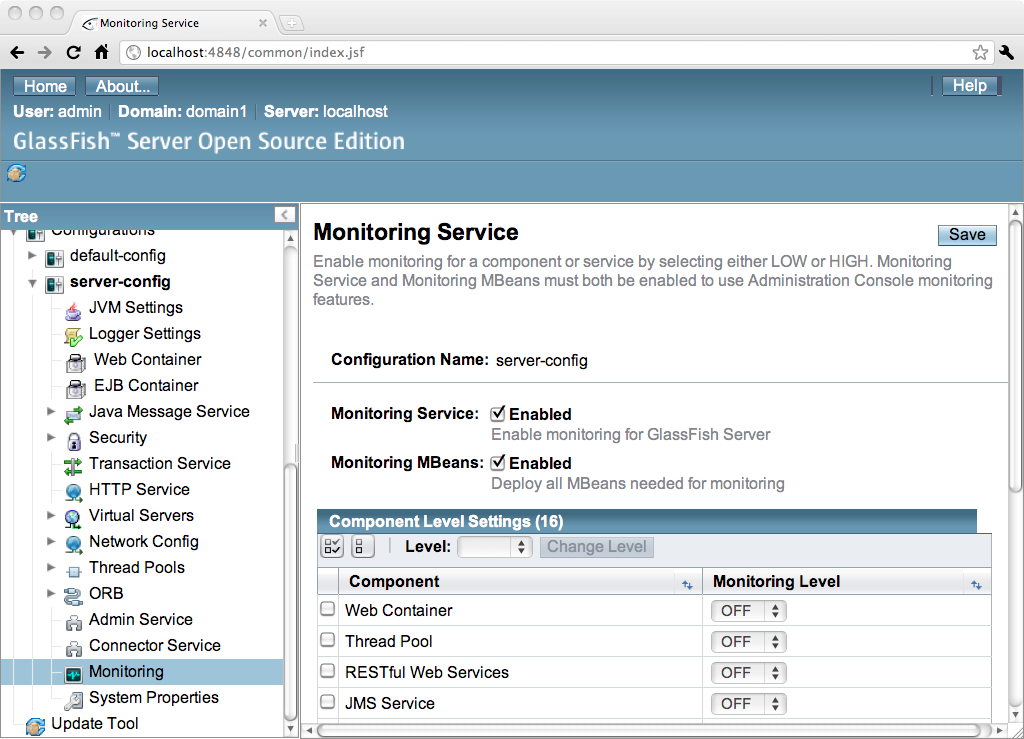Check the RESTful Web Services row checkbox
Screen dimensions: 1024x739
coord(328,670)
